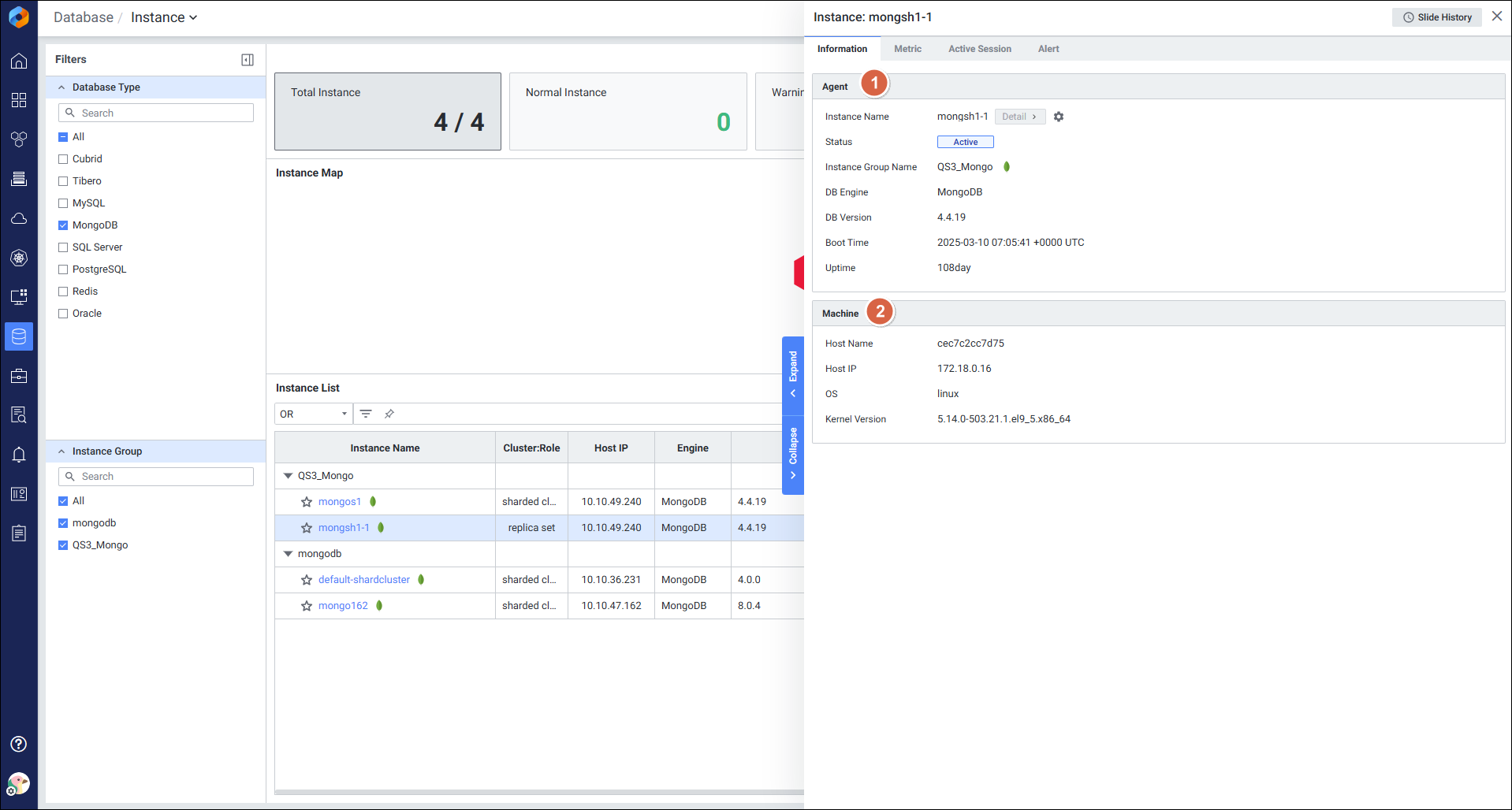Collapse the QS3_Mongo group row

click(288, 476)
